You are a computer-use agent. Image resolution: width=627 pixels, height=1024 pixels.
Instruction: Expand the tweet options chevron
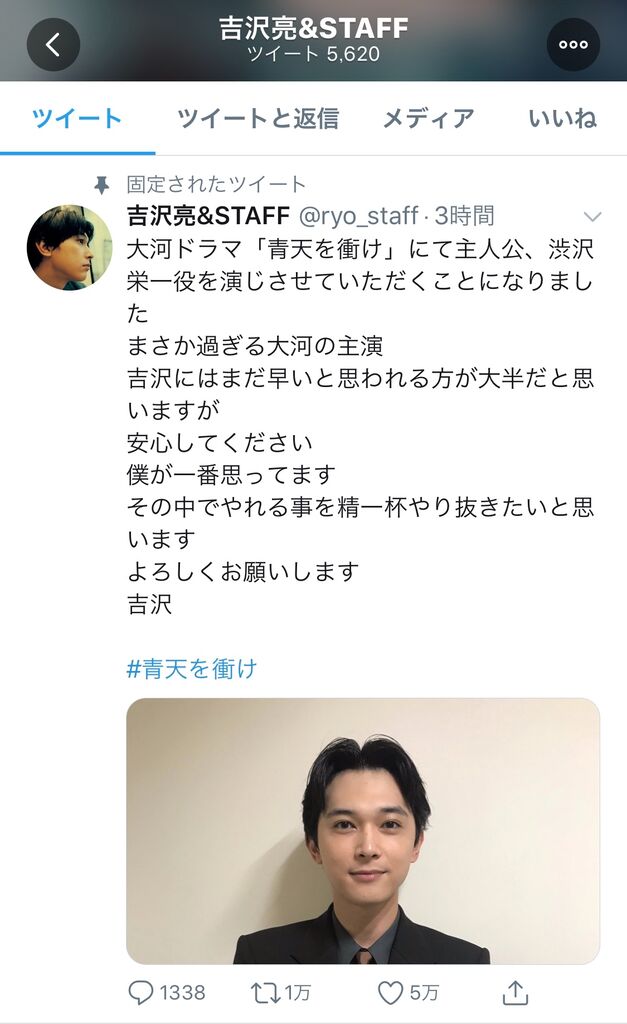592,216
